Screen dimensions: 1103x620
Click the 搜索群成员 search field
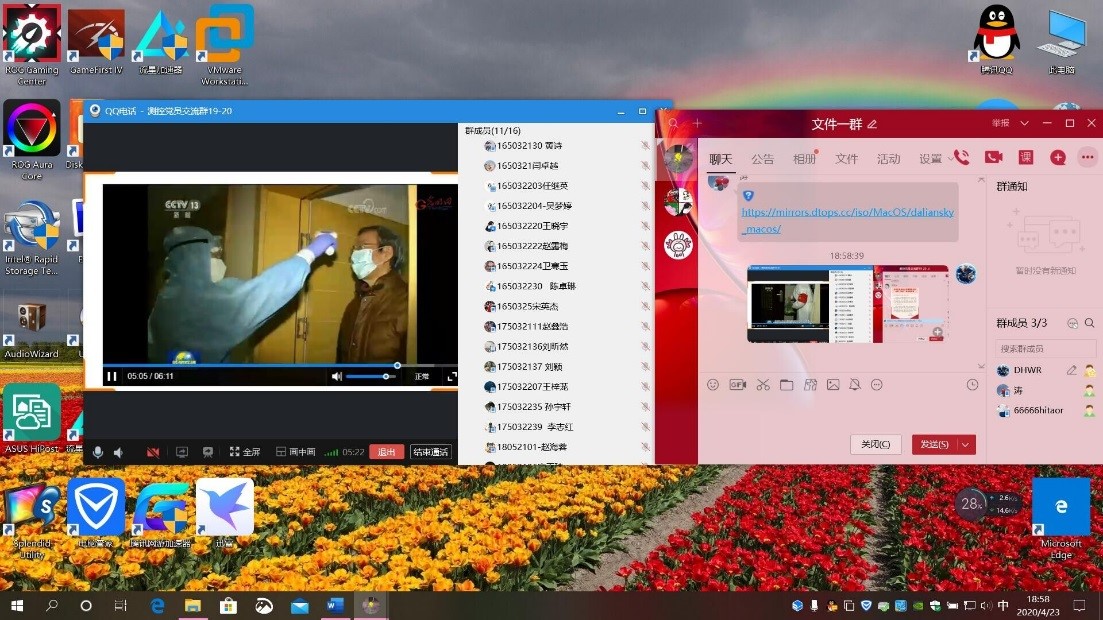pyautogui.click(x=1045, y=348)
